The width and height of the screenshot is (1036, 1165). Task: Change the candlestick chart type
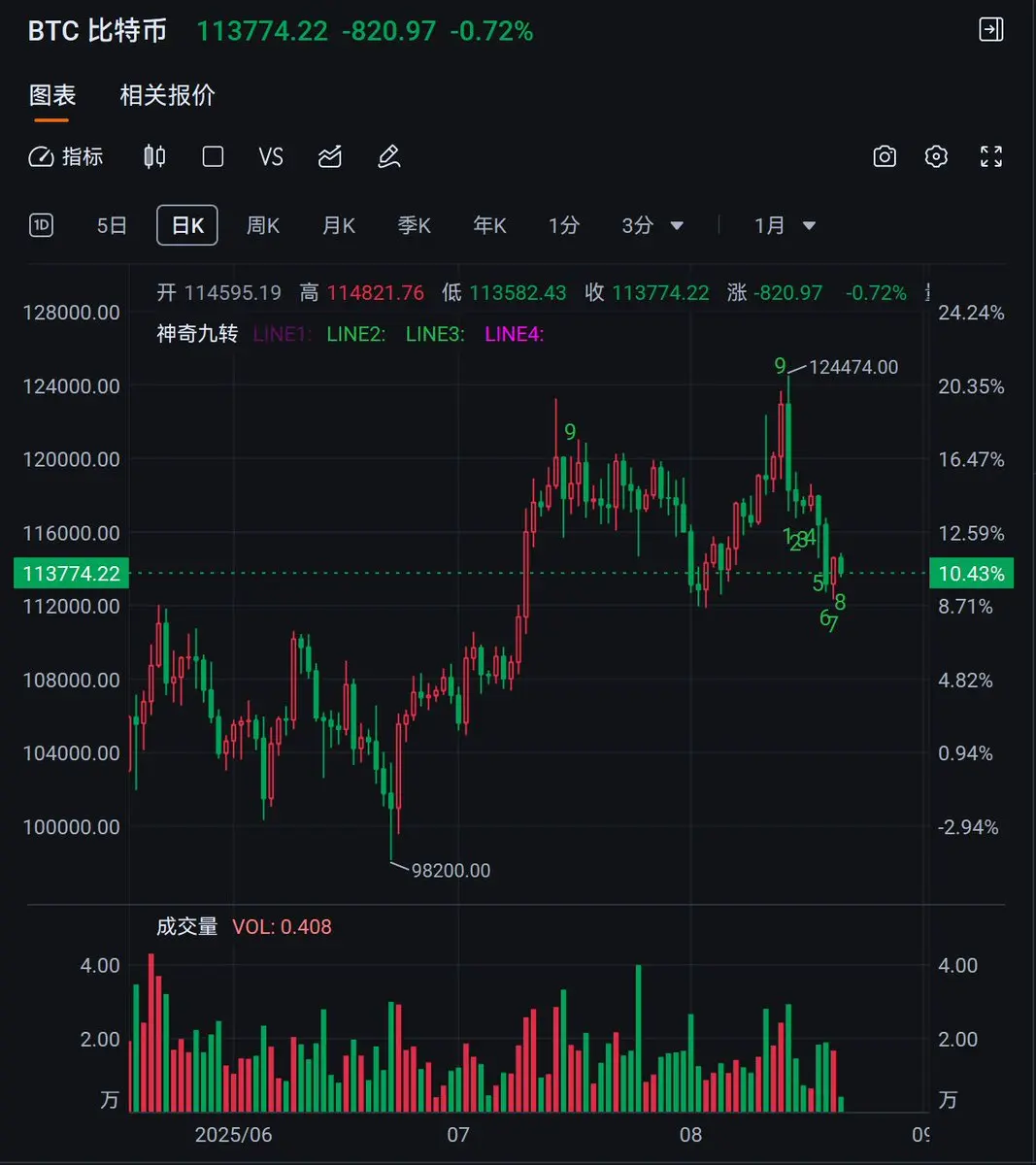point(154,156)
